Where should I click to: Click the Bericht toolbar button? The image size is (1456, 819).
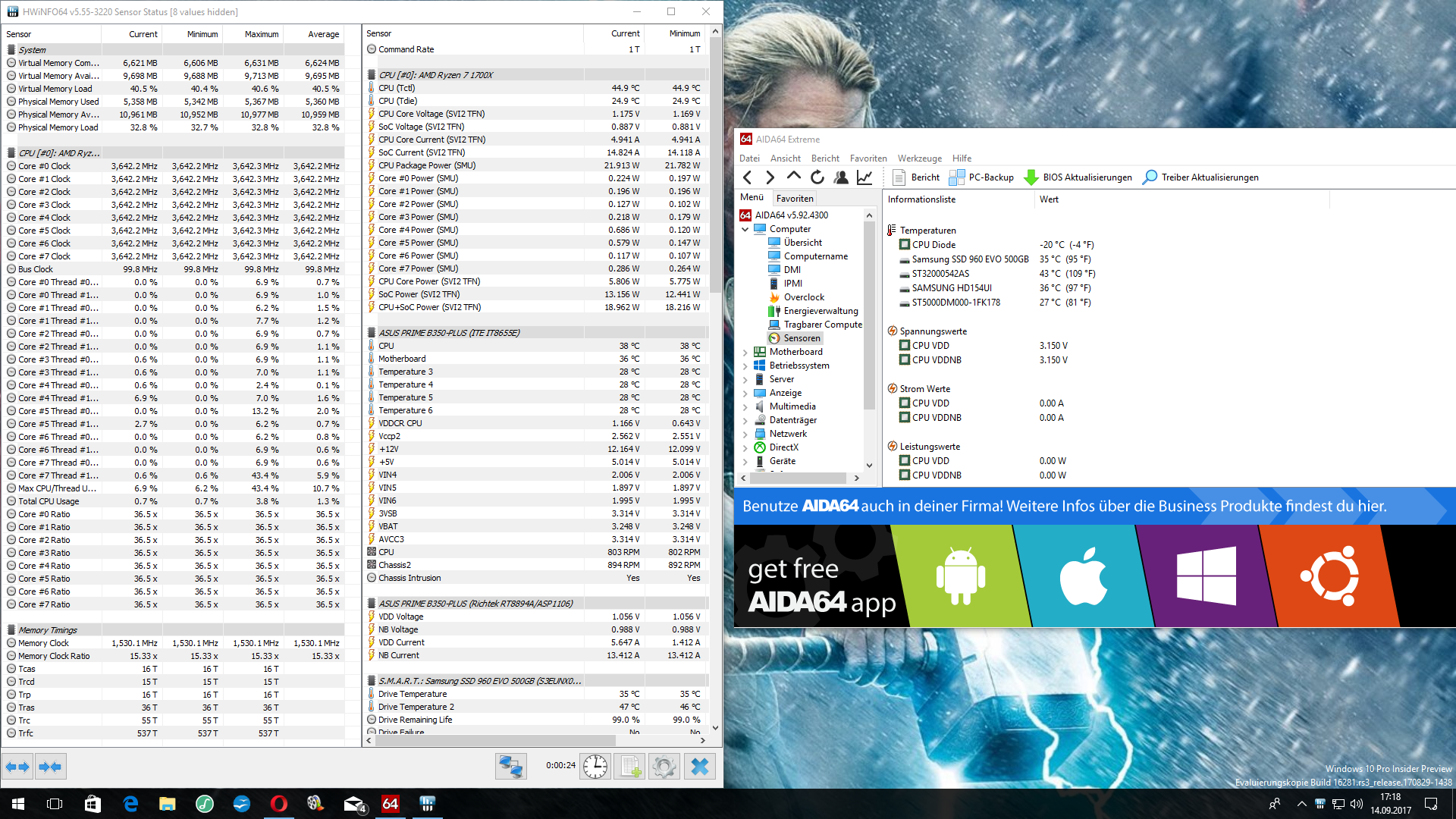tap(916, 177)
